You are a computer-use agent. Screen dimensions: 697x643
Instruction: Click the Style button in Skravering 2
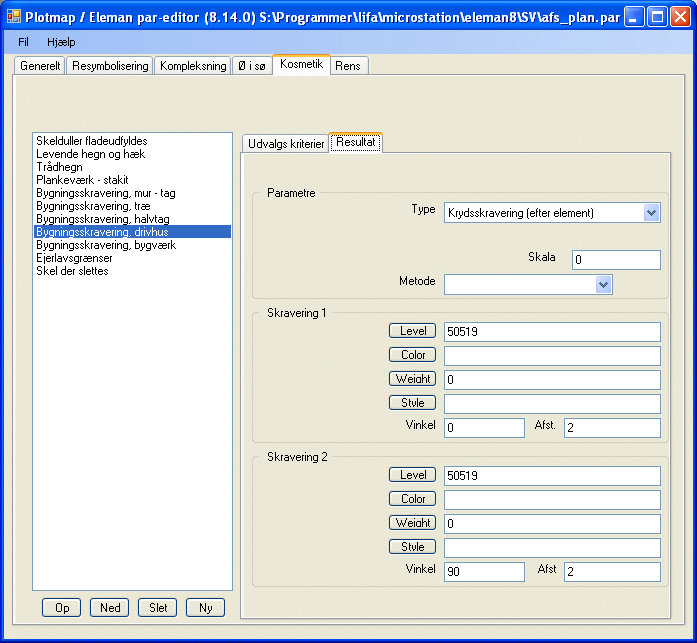(413, 547)
